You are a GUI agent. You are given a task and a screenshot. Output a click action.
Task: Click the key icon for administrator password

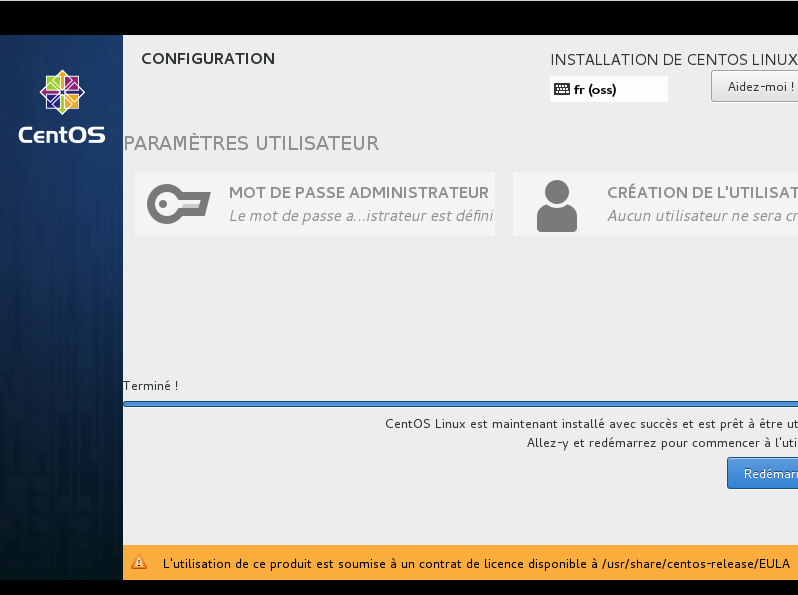pyautogui.click(x=179, y=204)
